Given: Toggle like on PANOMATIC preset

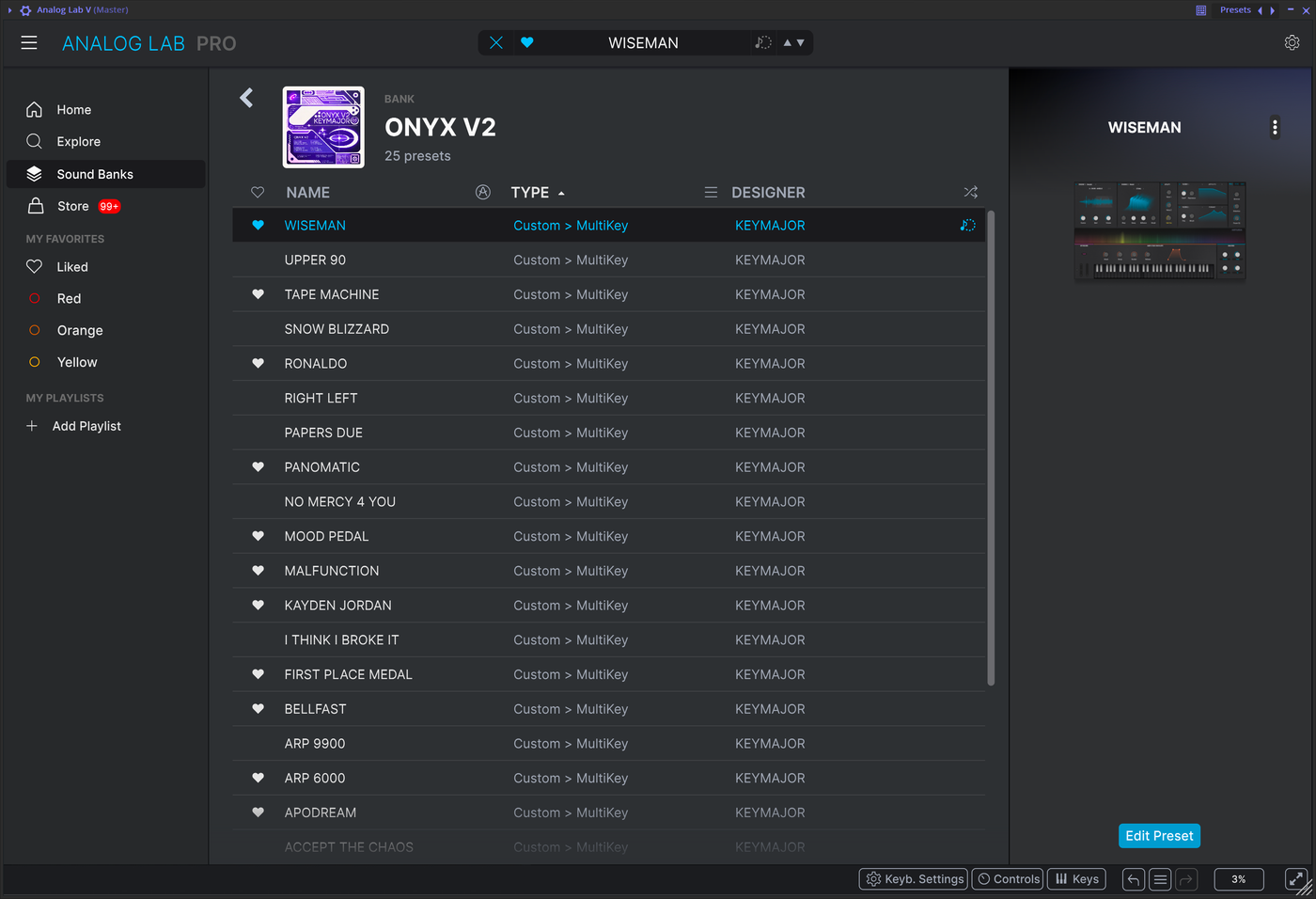Looking at the screenshot, I should point(258,467).
